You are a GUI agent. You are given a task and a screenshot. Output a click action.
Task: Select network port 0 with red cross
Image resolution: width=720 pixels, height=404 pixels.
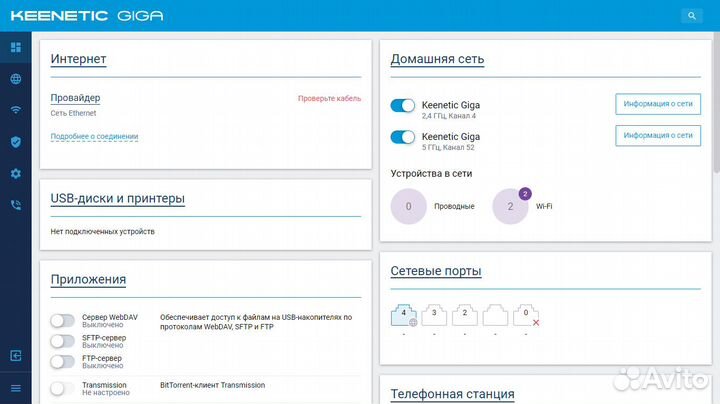(526, 315)
